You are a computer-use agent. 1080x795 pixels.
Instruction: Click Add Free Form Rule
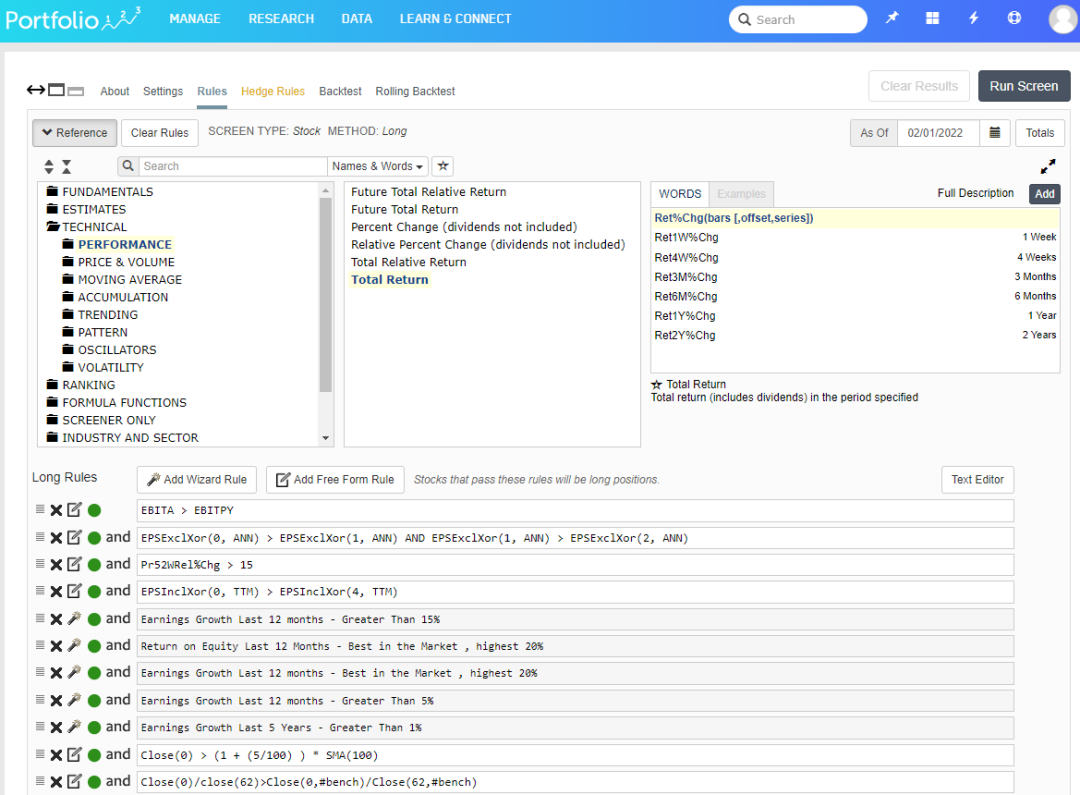tap(335, 480)
